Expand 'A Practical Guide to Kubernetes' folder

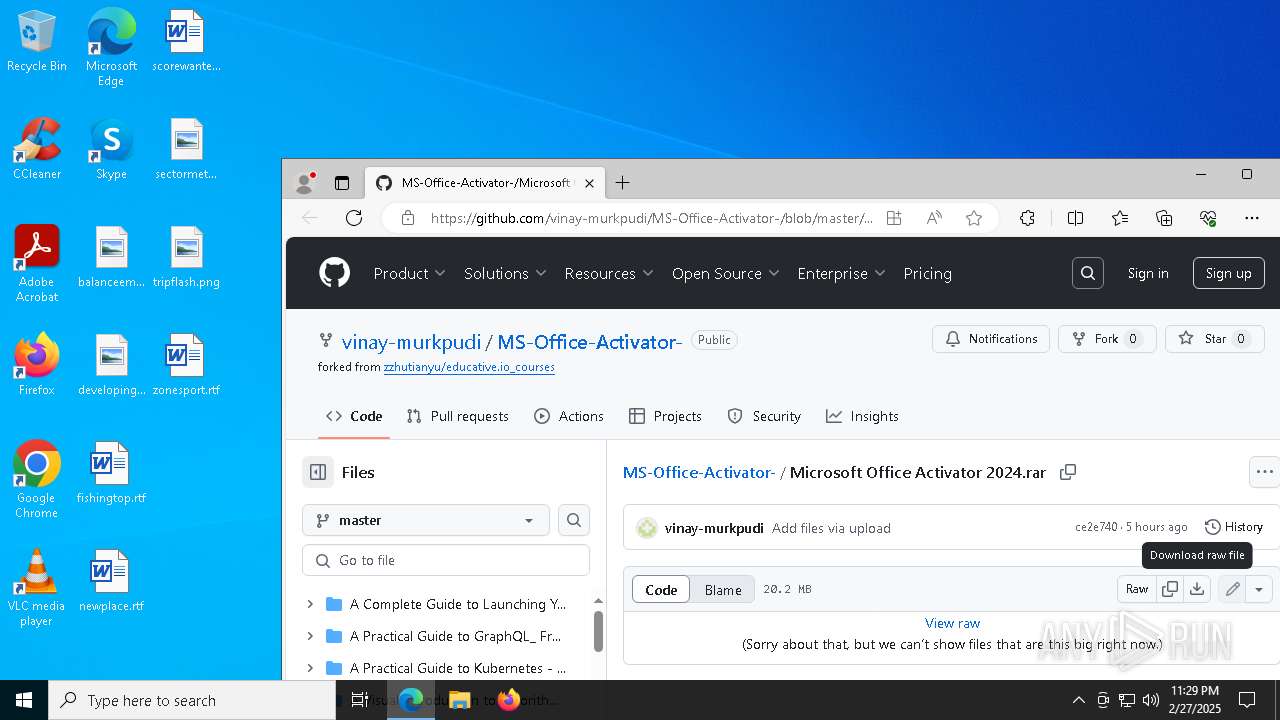(x=310, y=668)
